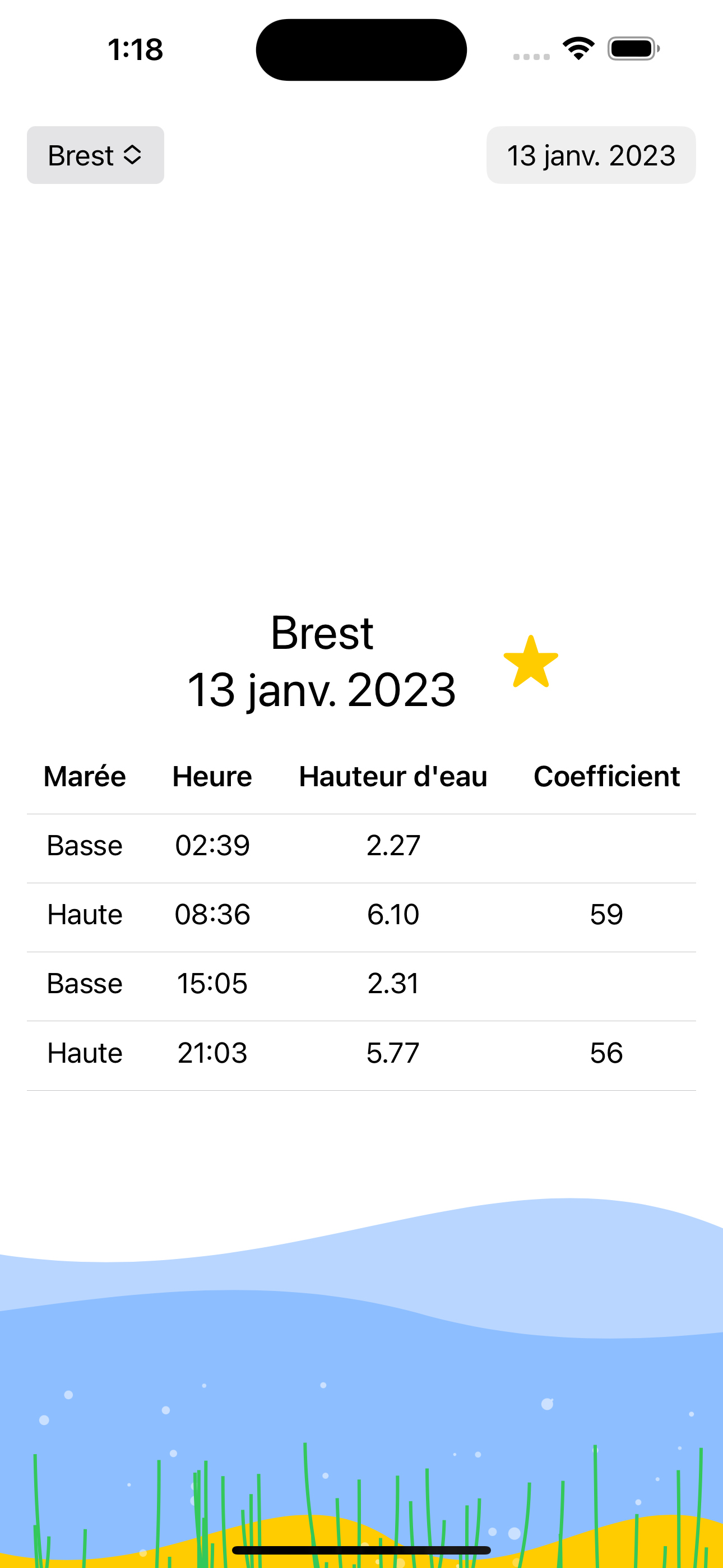Open the 13 janv. 2023 date picker
The image size is (723, 1568).
591,155
